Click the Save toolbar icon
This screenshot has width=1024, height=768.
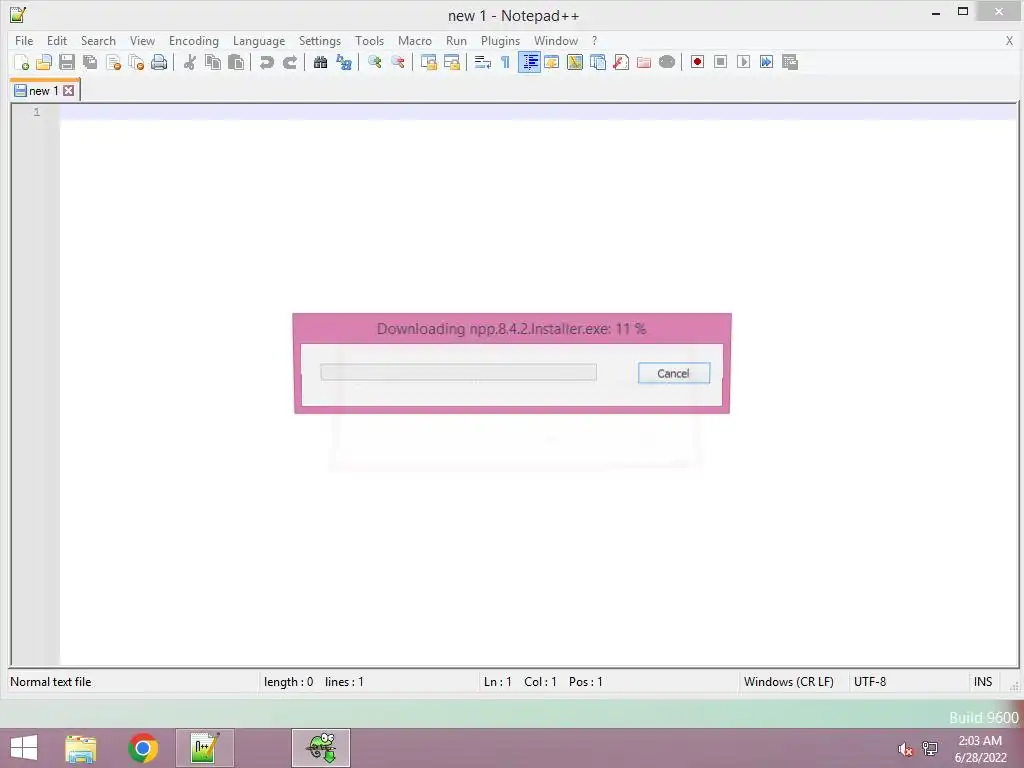67,62
